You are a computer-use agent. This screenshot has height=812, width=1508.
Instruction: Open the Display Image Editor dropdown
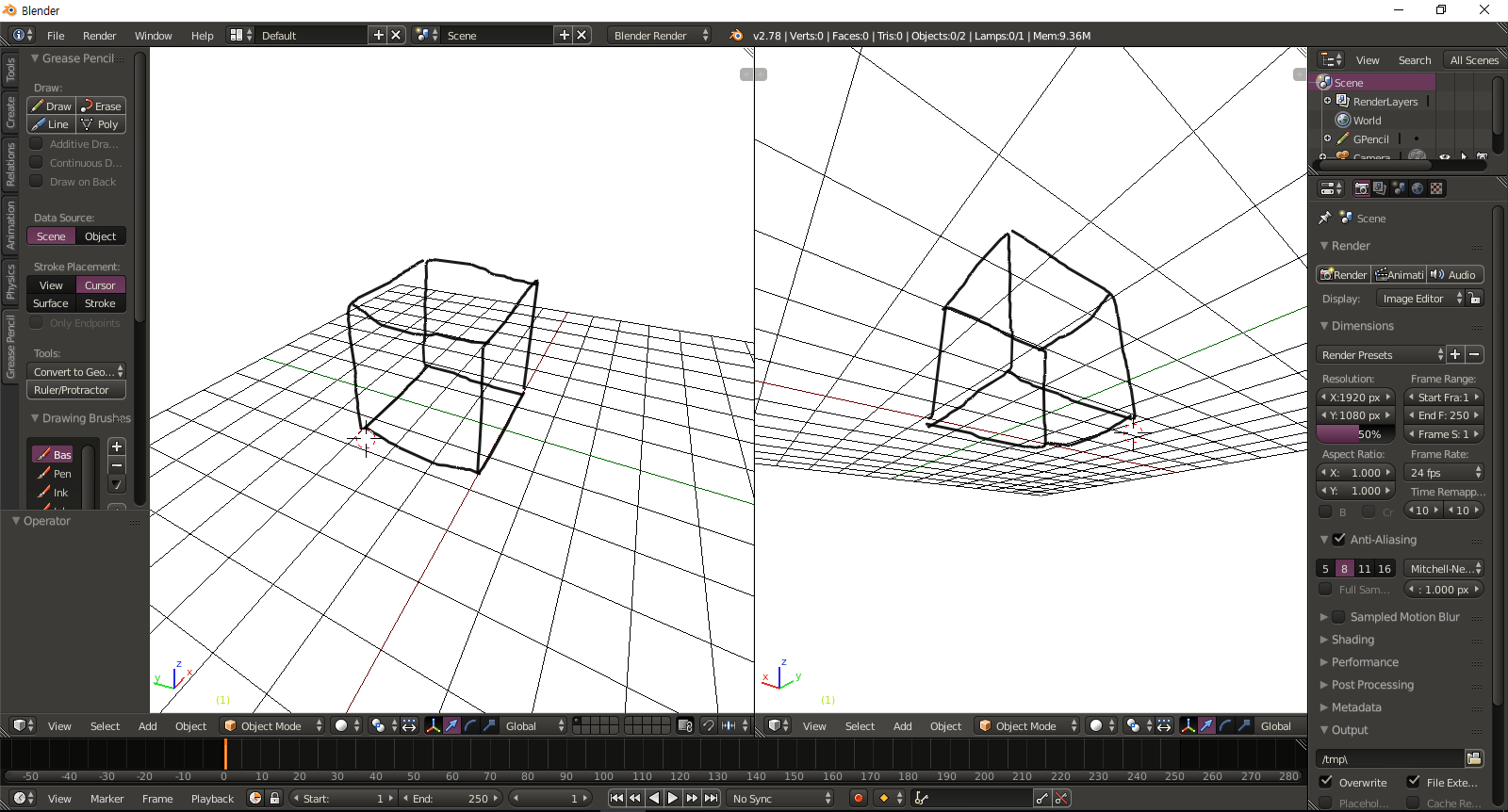1420,299
